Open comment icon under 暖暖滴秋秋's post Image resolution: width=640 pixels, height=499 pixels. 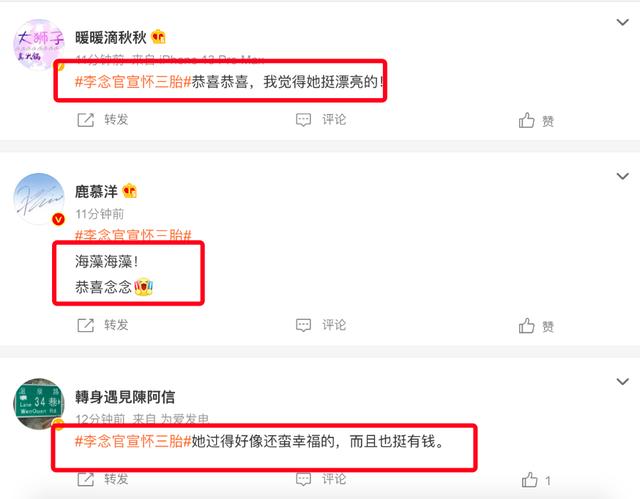pos(303,120)
